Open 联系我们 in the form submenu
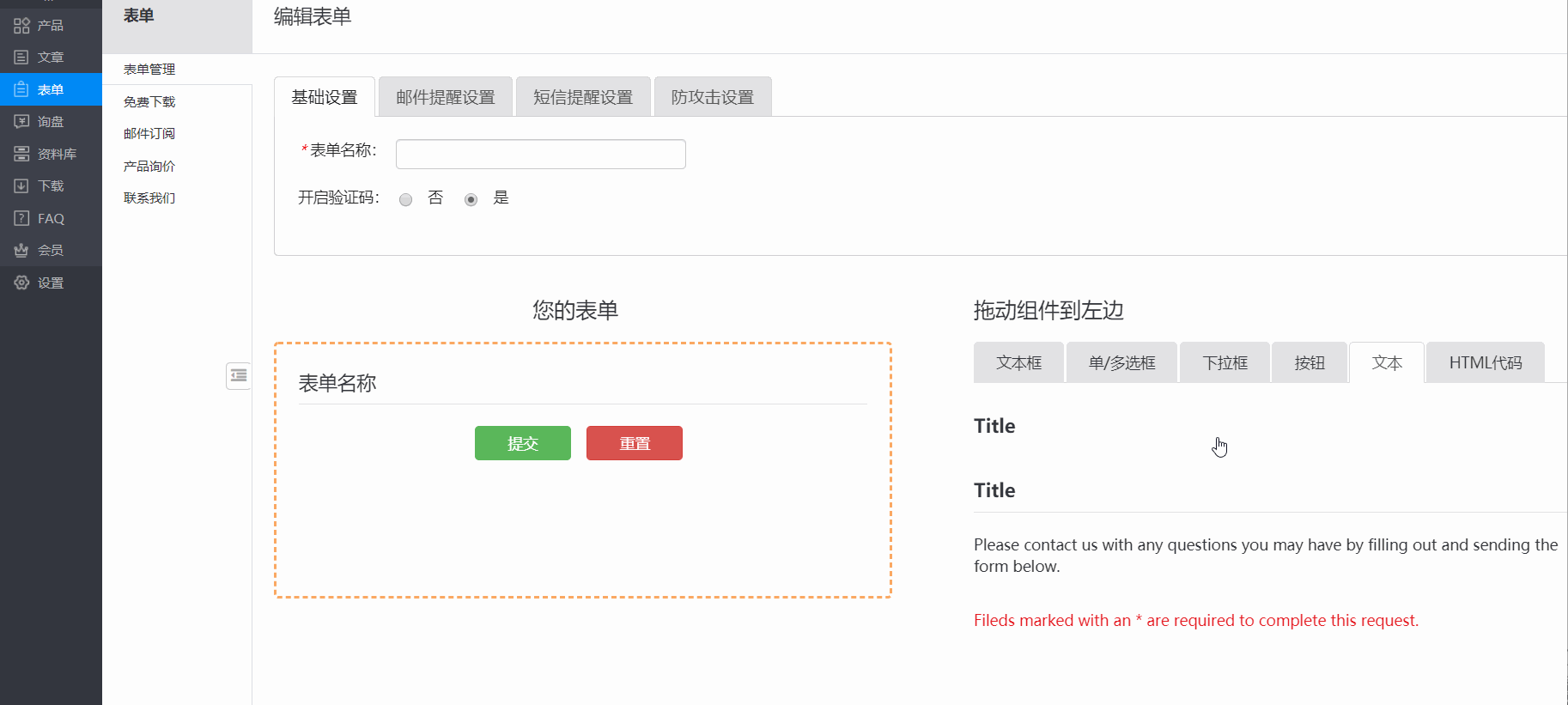1568x705 pixels. (149, 198)
